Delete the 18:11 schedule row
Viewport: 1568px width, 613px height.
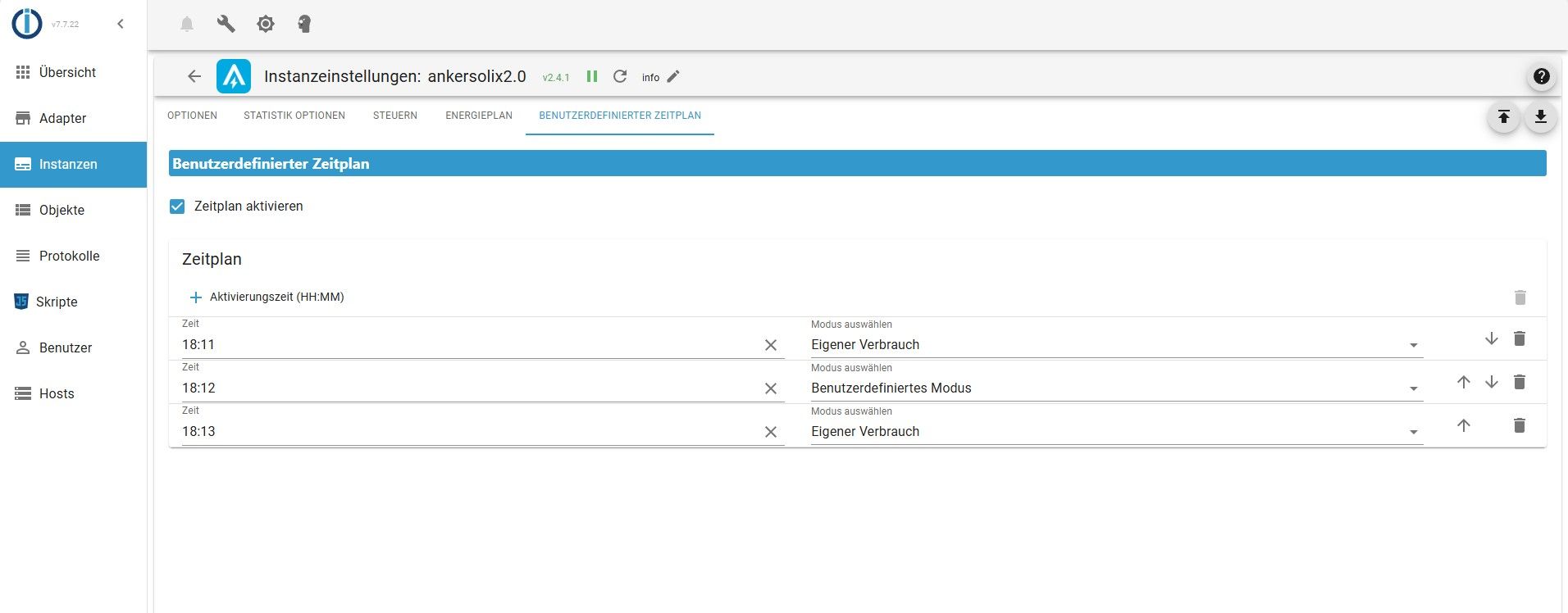click(x=1520, y=338)
